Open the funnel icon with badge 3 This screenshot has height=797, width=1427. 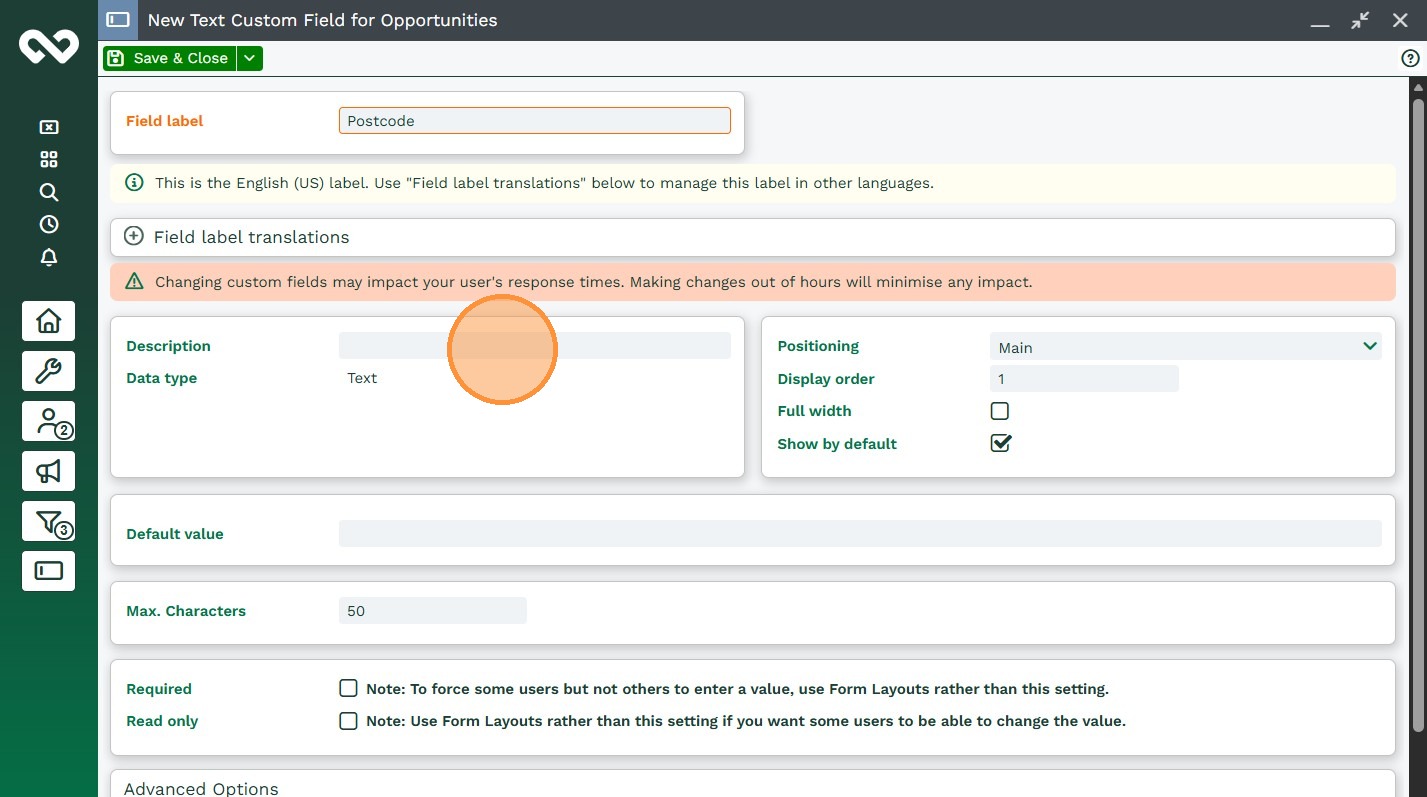[x=48, y=521]
